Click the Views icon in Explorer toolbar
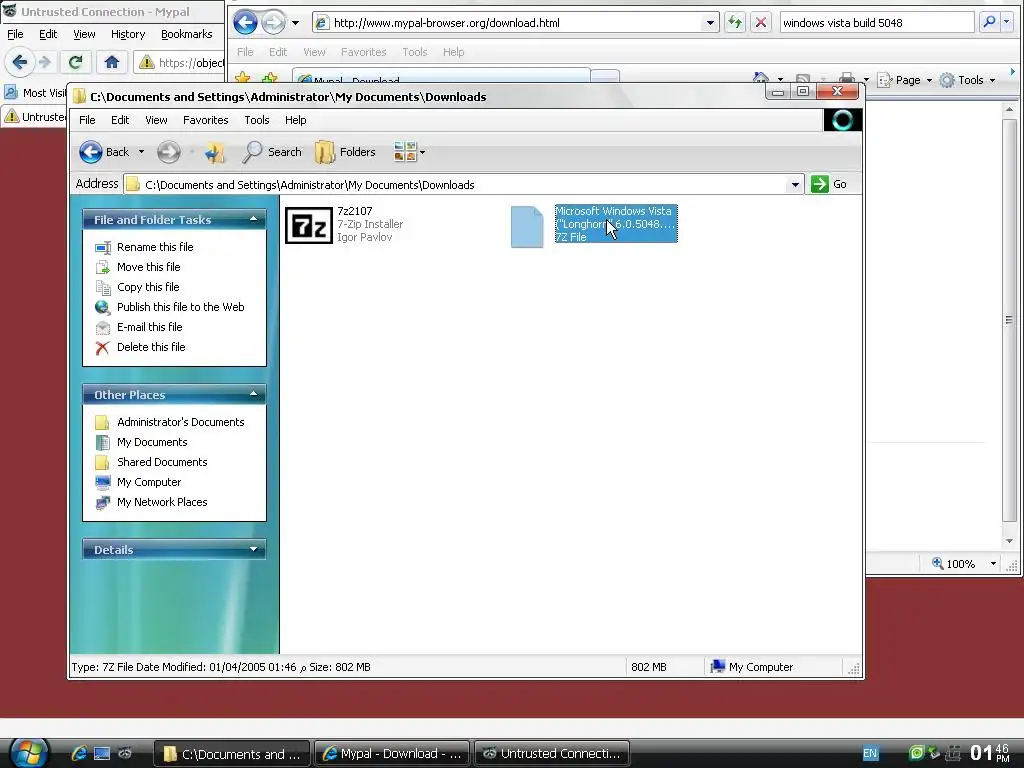 (x=405, y=152)
